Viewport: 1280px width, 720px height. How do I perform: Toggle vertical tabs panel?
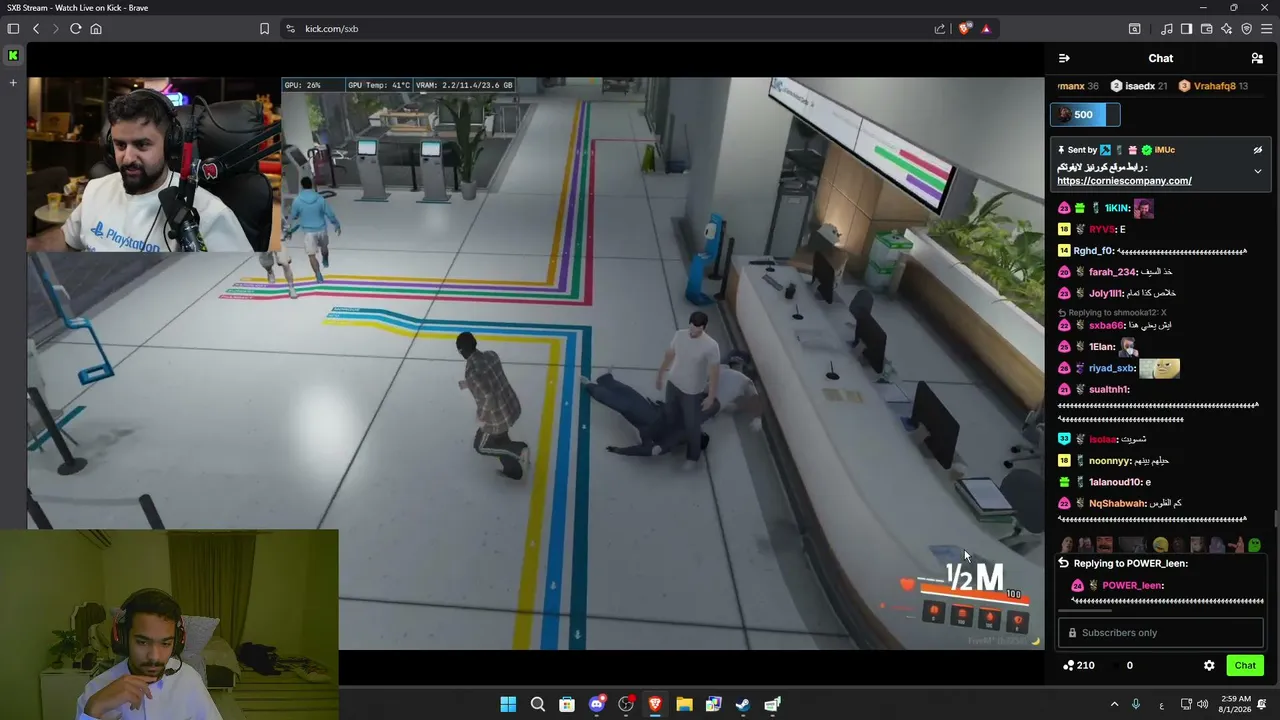13,29
